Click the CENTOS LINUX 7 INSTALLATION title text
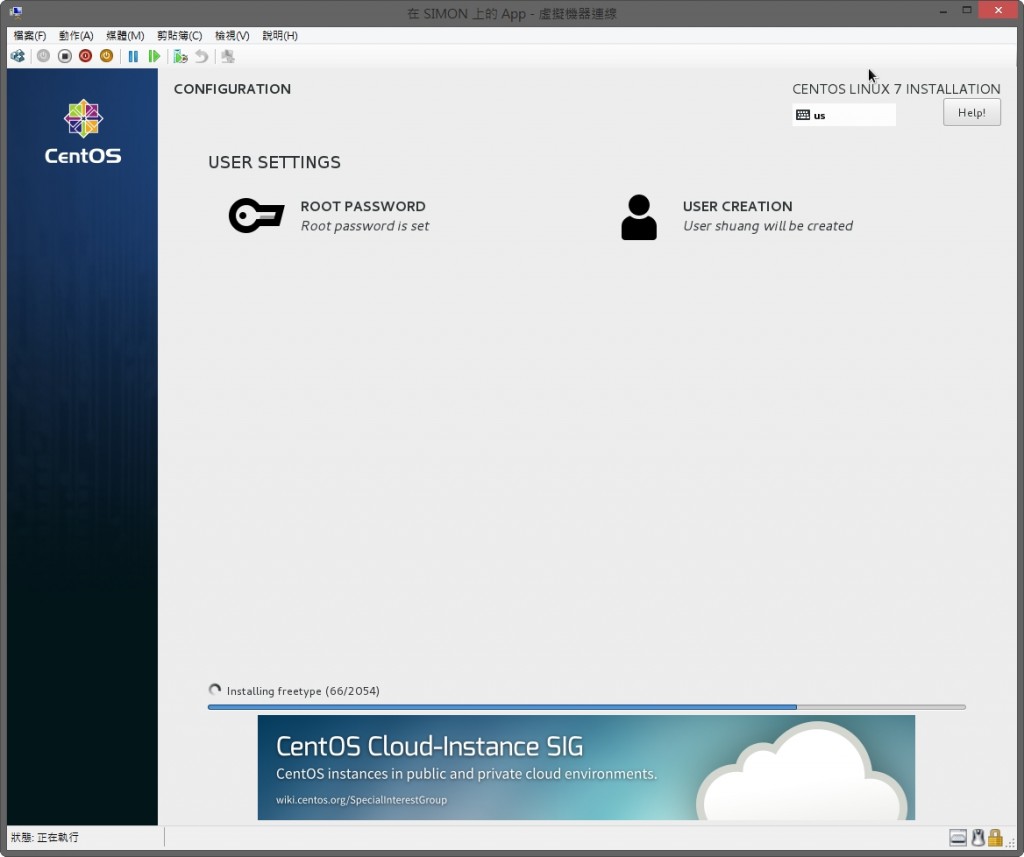1024x857 pixels. click(896, 89)
